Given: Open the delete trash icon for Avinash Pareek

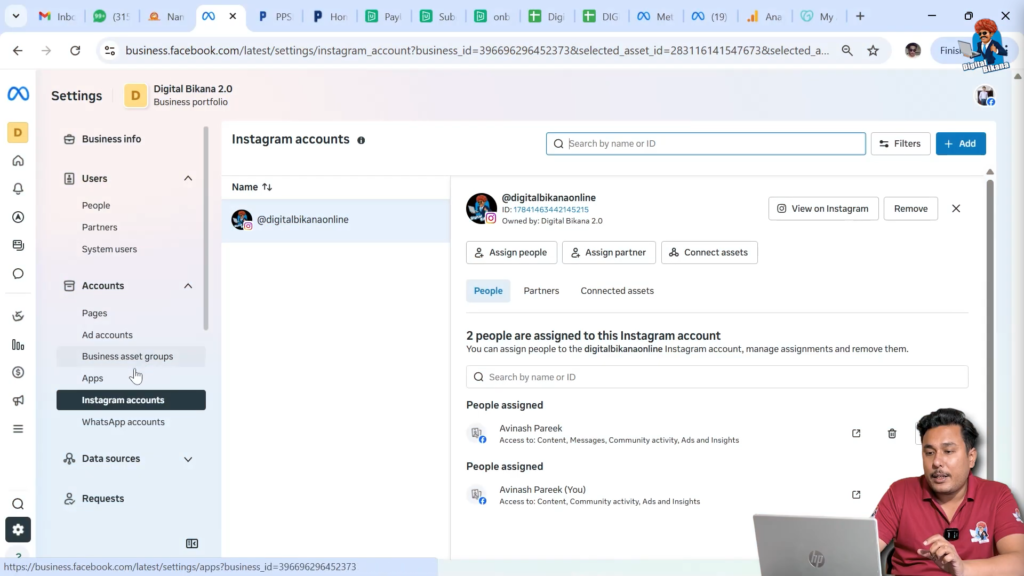Looking at the screenshot, I should point(891,433).
